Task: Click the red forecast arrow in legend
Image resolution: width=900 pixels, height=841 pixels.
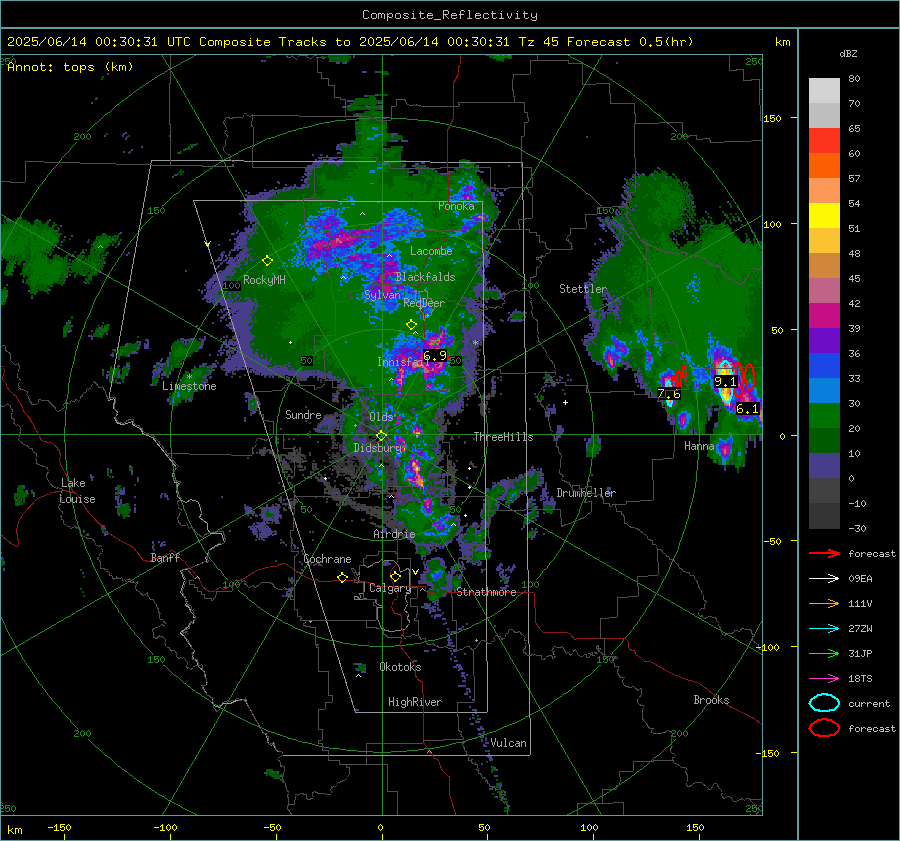Action: [x=824, y=553]
